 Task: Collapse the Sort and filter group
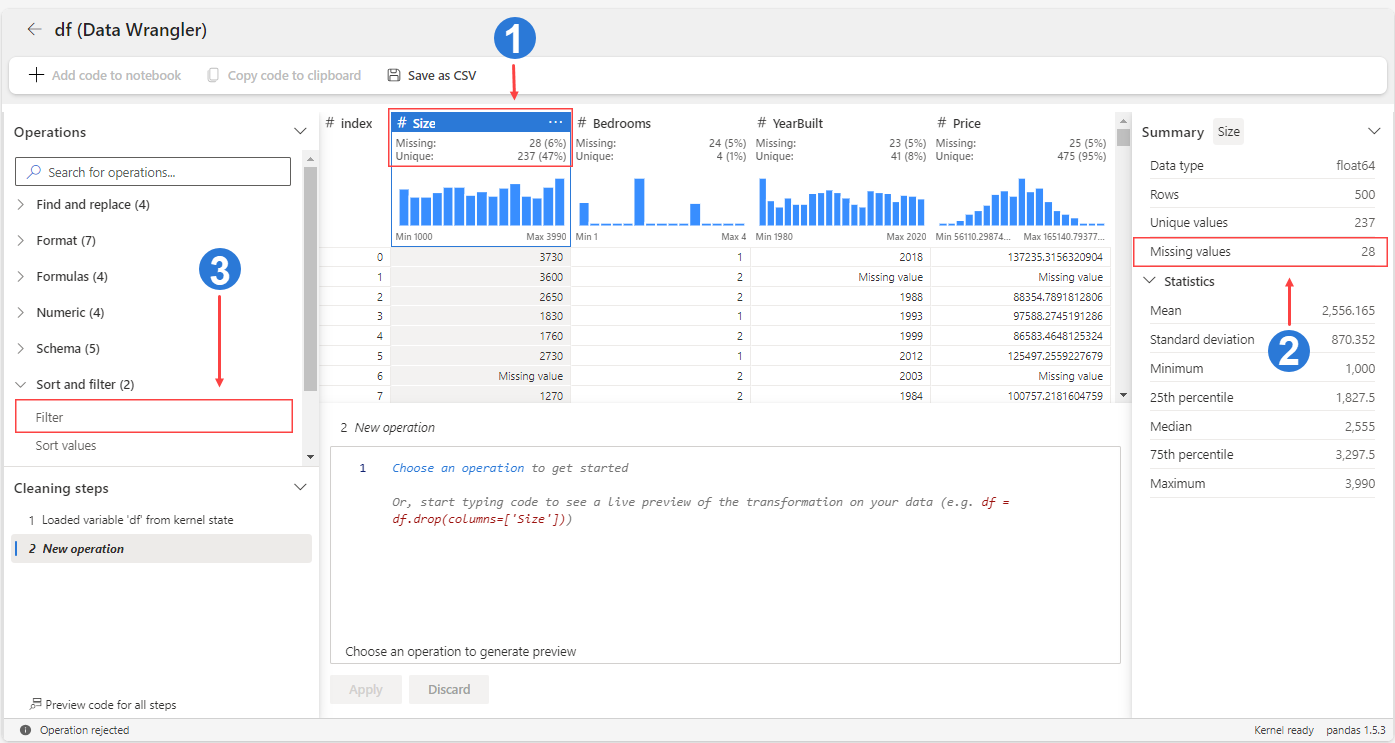coord(21,384)
